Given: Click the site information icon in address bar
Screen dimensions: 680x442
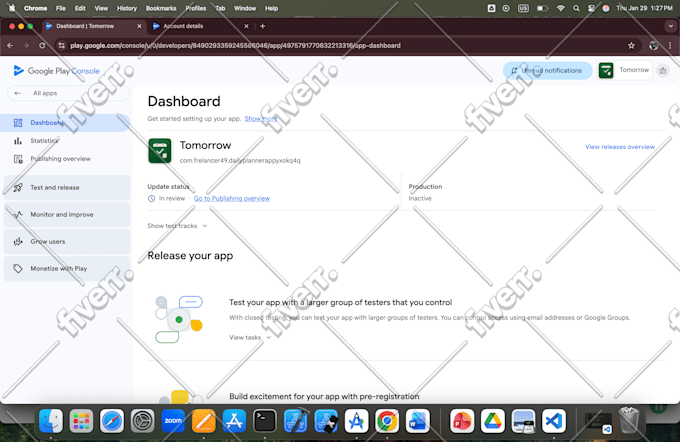Looking at the screenshot, I should click(x=62, y=46).
